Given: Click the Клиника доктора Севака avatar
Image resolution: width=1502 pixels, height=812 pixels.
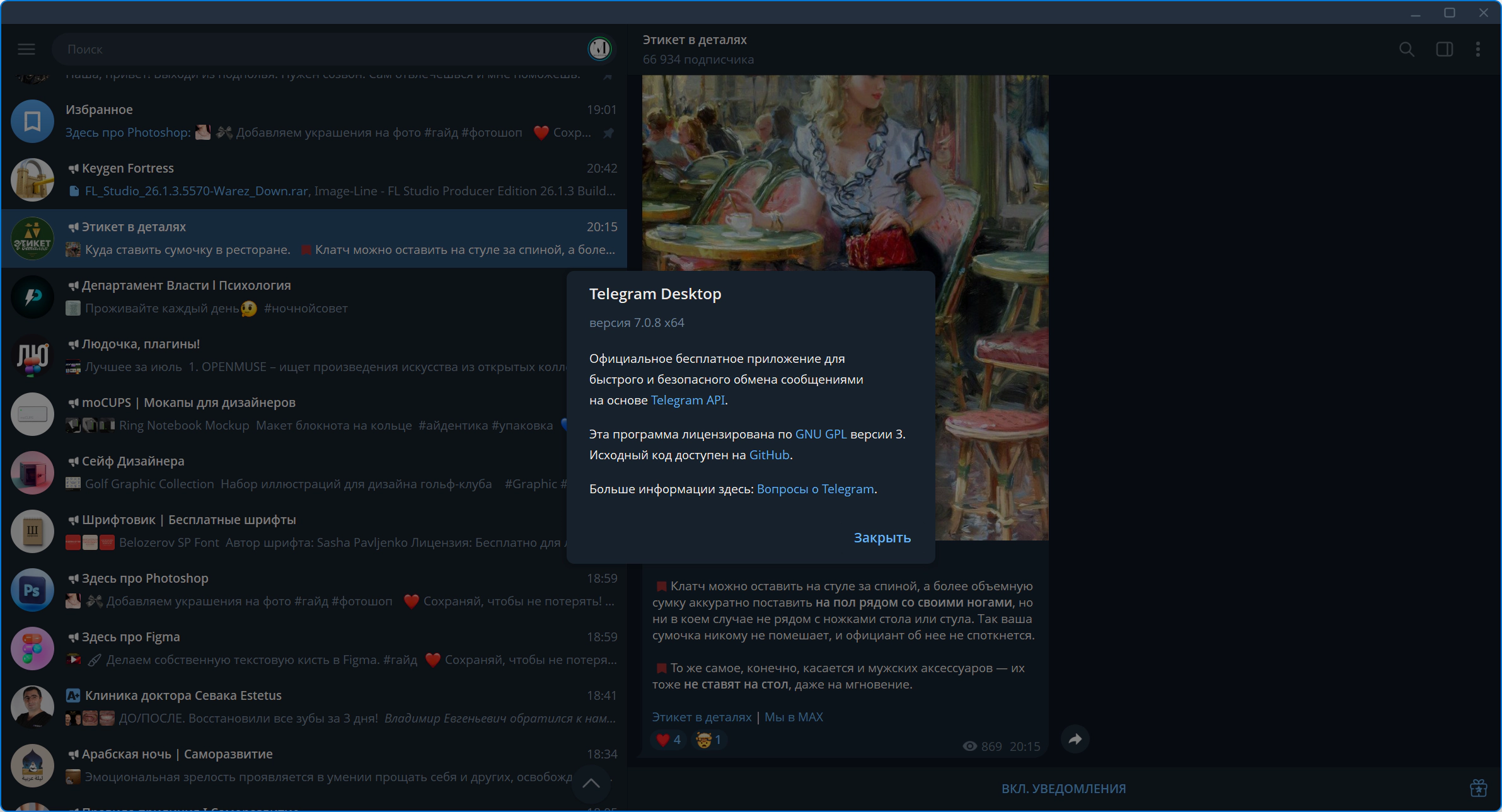Looking at the screenshot, I should pos(33,707).
